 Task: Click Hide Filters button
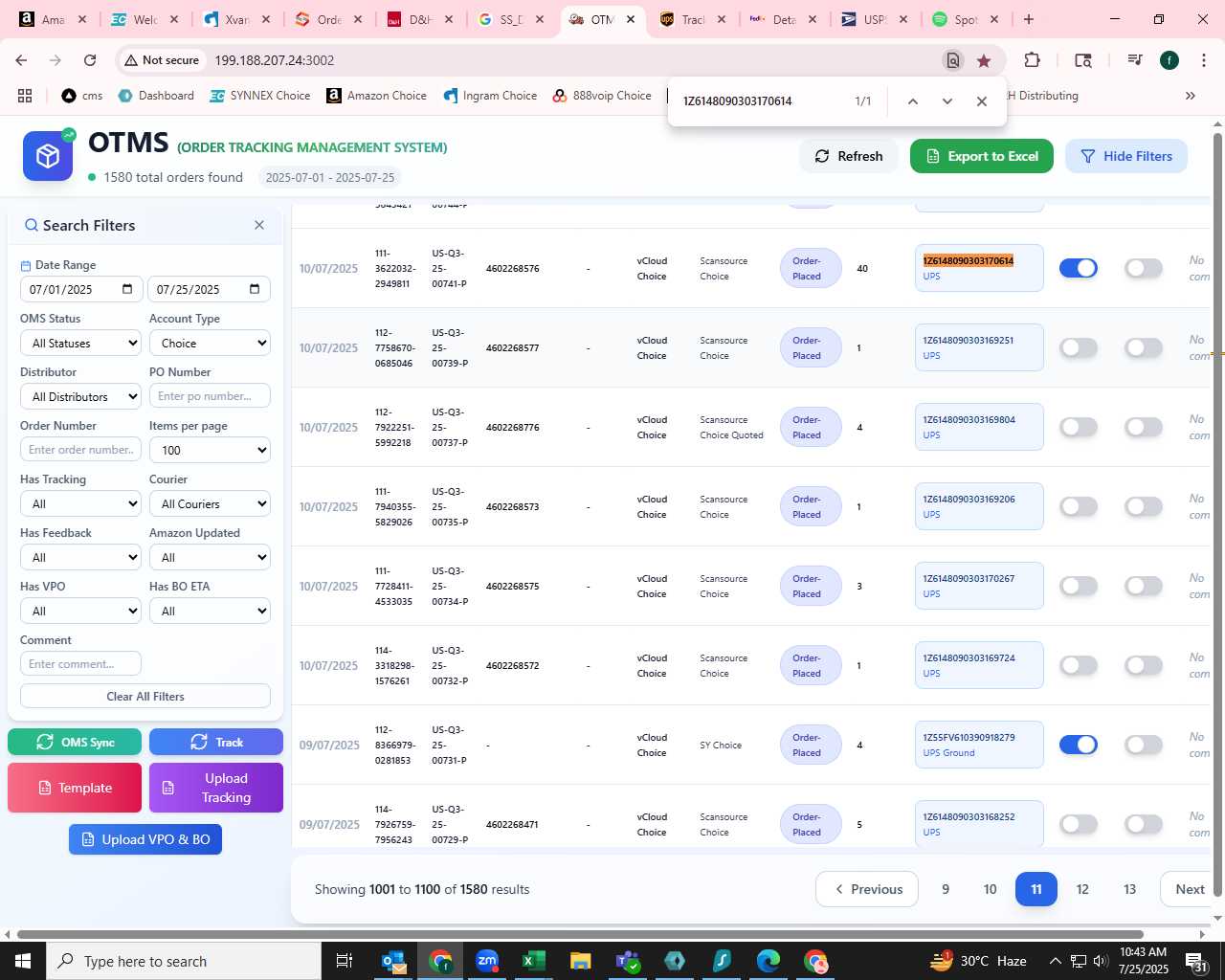click(1126, 156)
